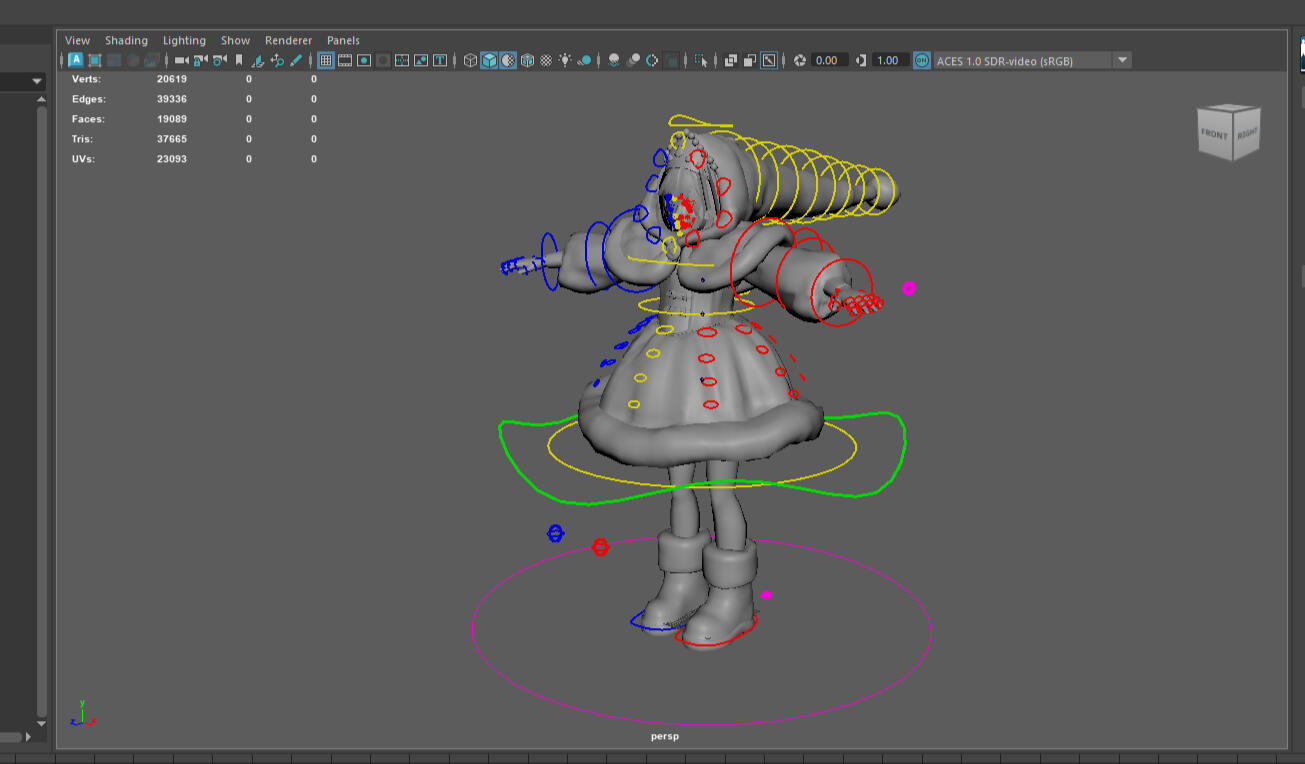Click the Isolate Select icon
This screenshot has width=1305, height=764.
point(700,61)
